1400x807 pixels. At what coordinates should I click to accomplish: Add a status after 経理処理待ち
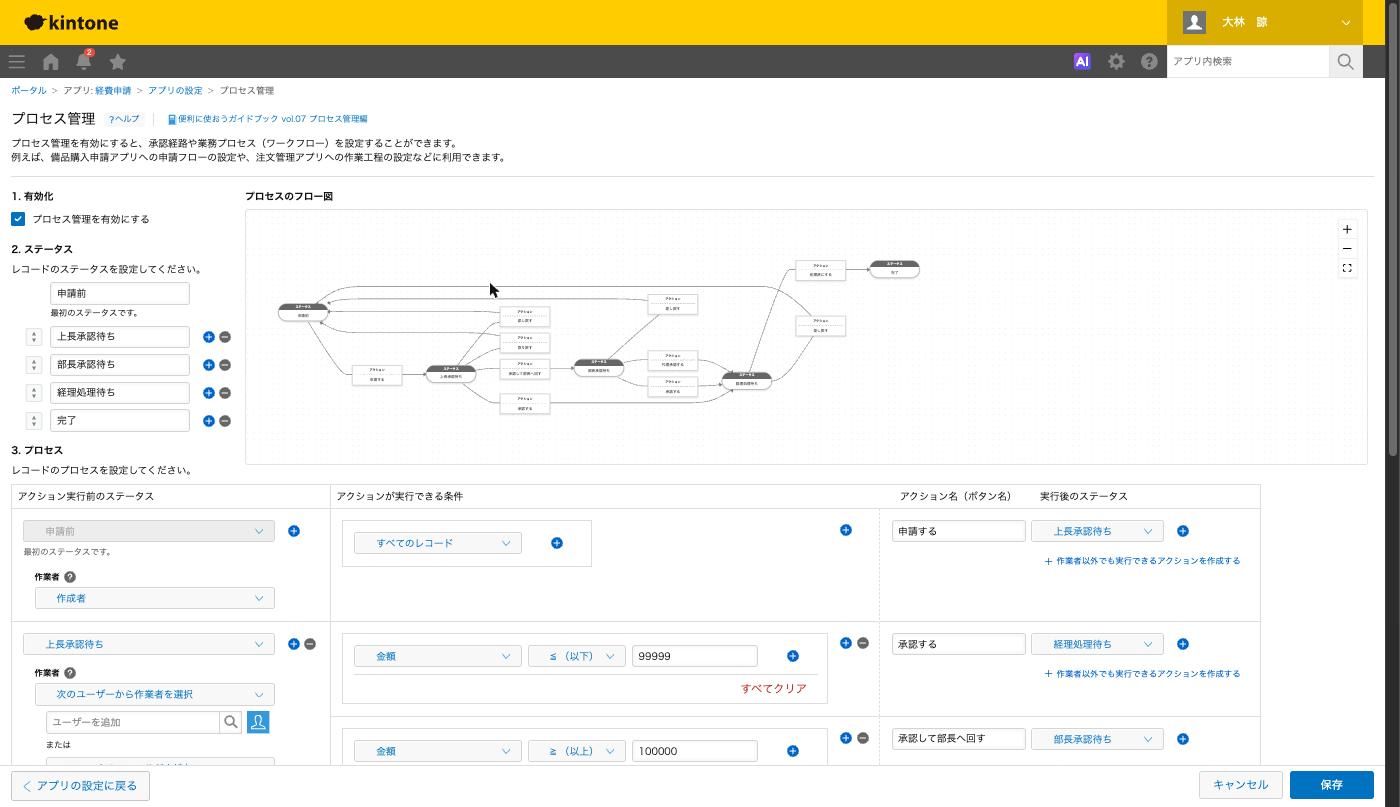(x=209, y=393)
